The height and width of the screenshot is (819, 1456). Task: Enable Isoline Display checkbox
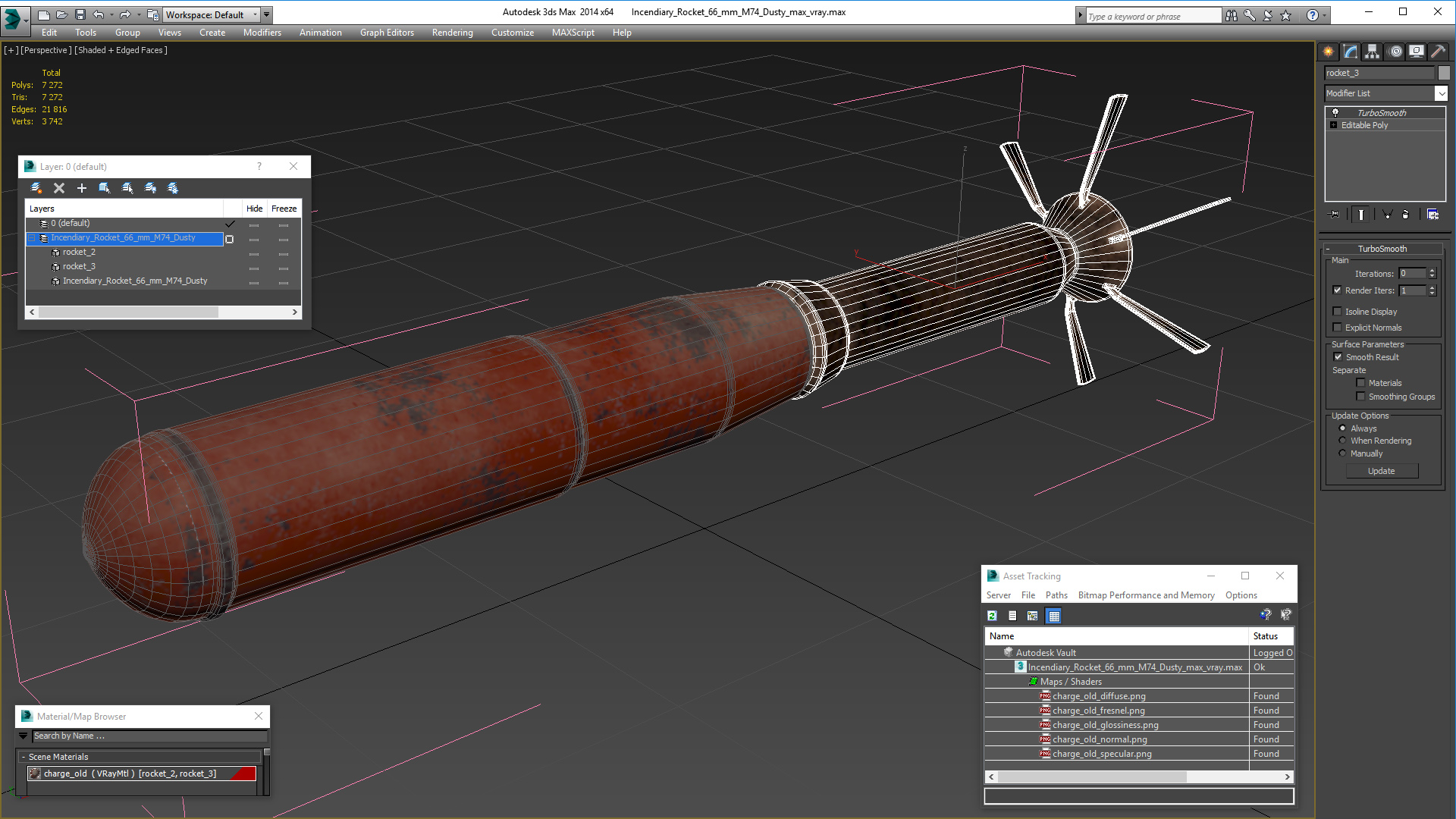coord(1338,312)
